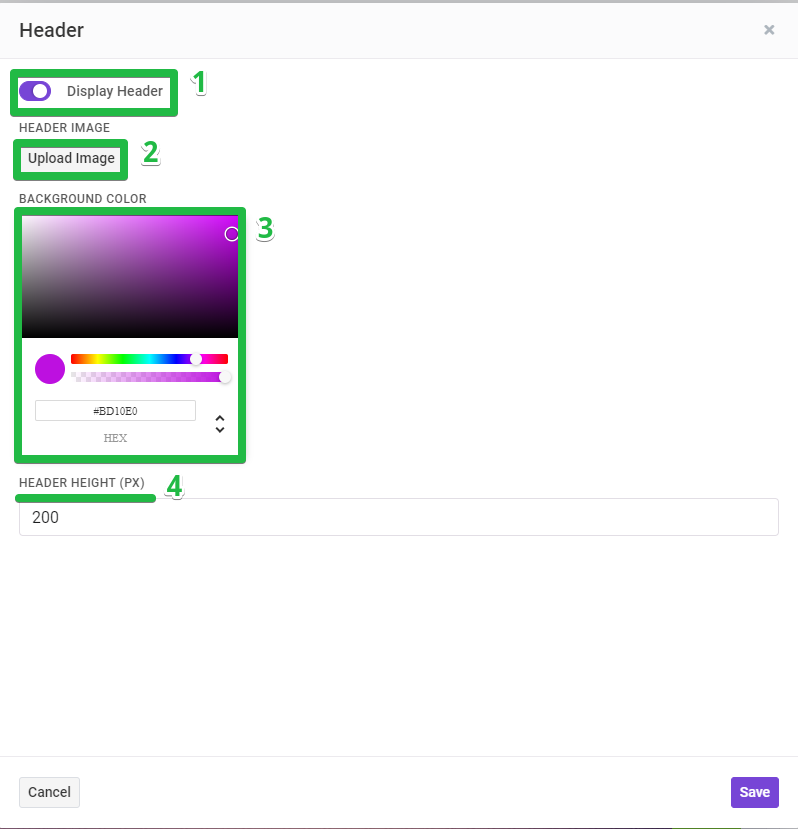798x829 pixels.
Task: Click the HEX label under the color input
Action: point(115,438)
